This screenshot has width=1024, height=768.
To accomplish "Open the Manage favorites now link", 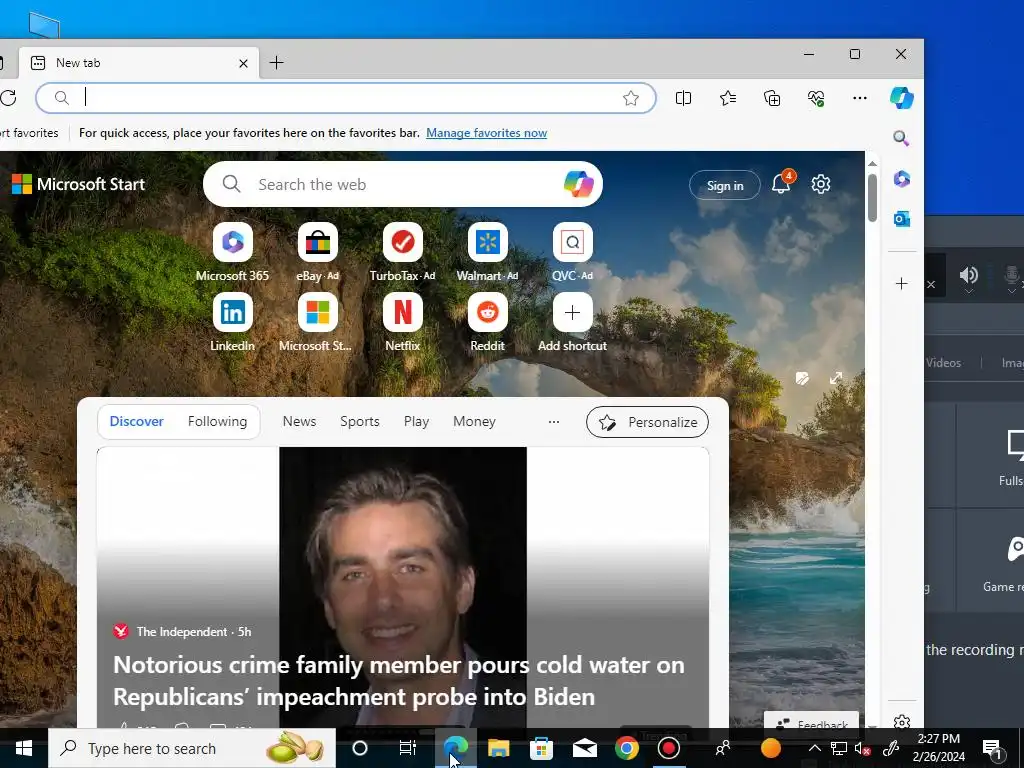I will (x=487, y=133).
